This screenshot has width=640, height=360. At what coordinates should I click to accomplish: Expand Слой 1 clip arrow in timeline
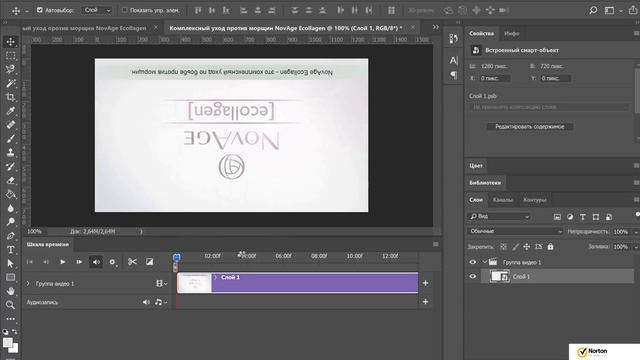216,278
